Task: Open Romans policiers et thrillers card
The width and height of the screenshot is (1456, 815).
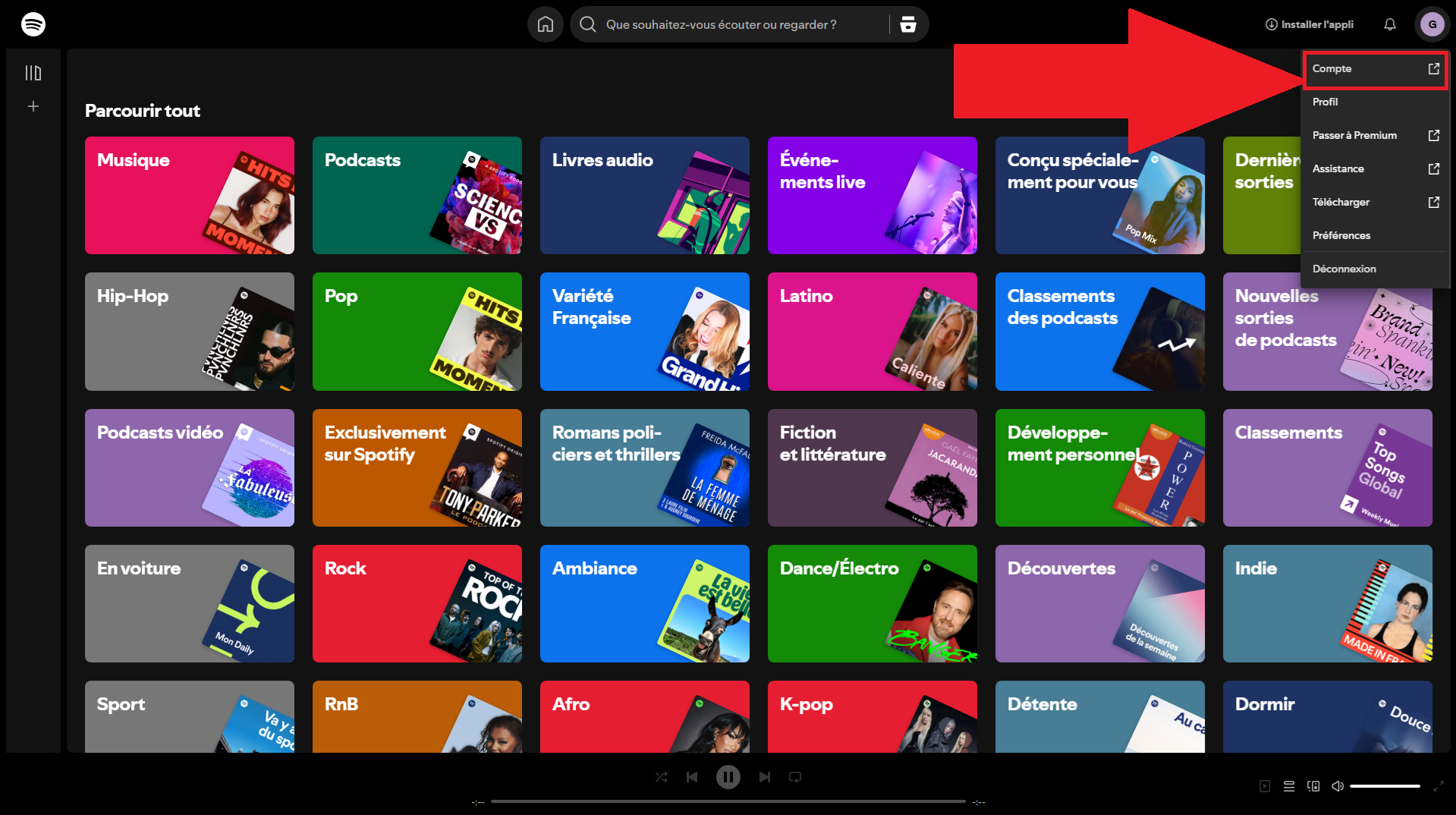Action: 645,468
